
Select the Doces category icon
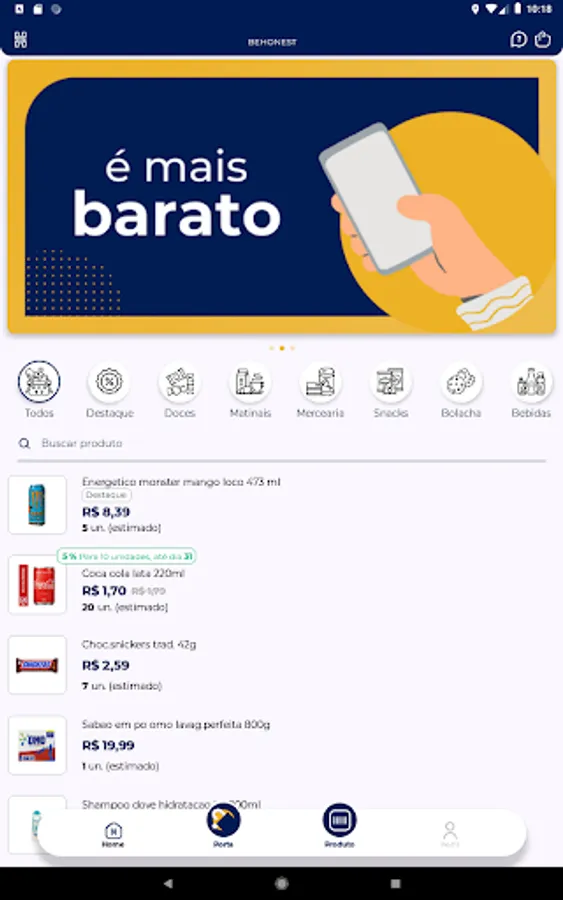[x=180, y=382]
